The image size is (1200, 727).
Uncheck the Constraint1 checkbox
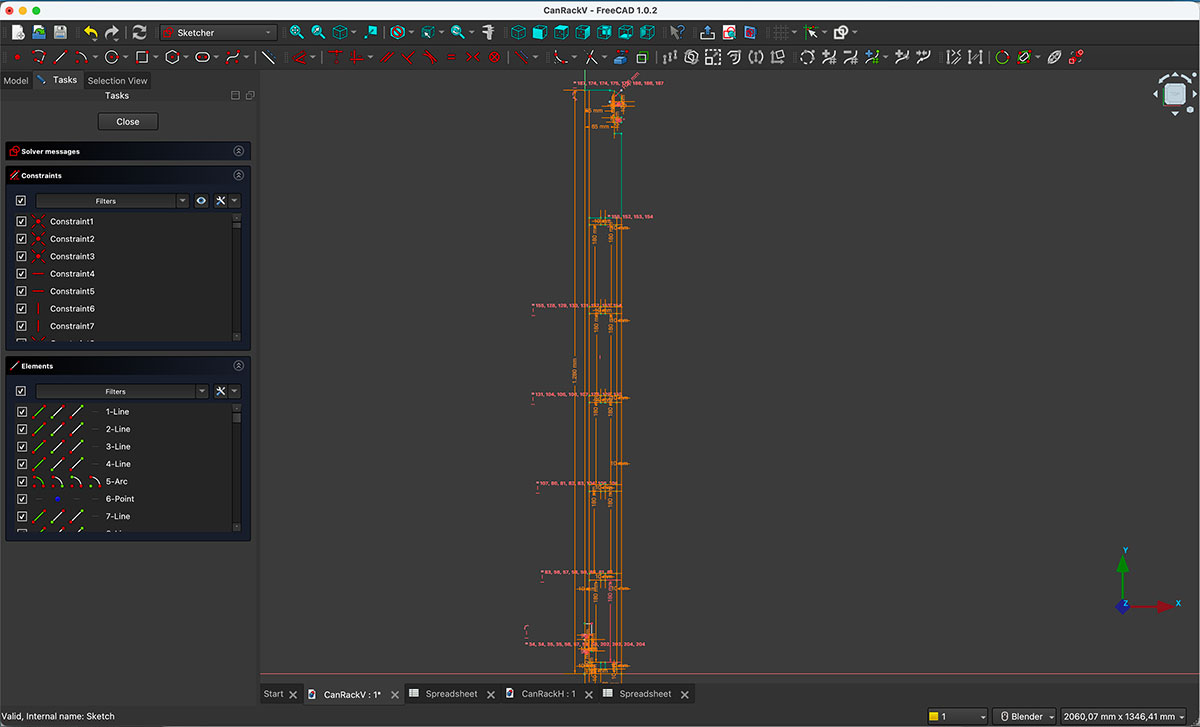tap(21, 221)
